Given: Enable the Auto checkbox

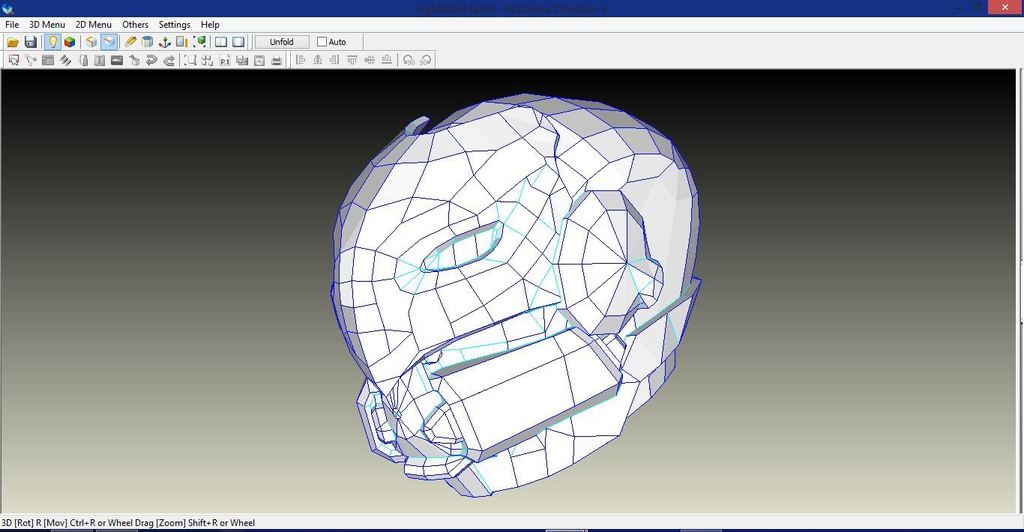Looking at the screenshot, I should (x=322, y=42).
